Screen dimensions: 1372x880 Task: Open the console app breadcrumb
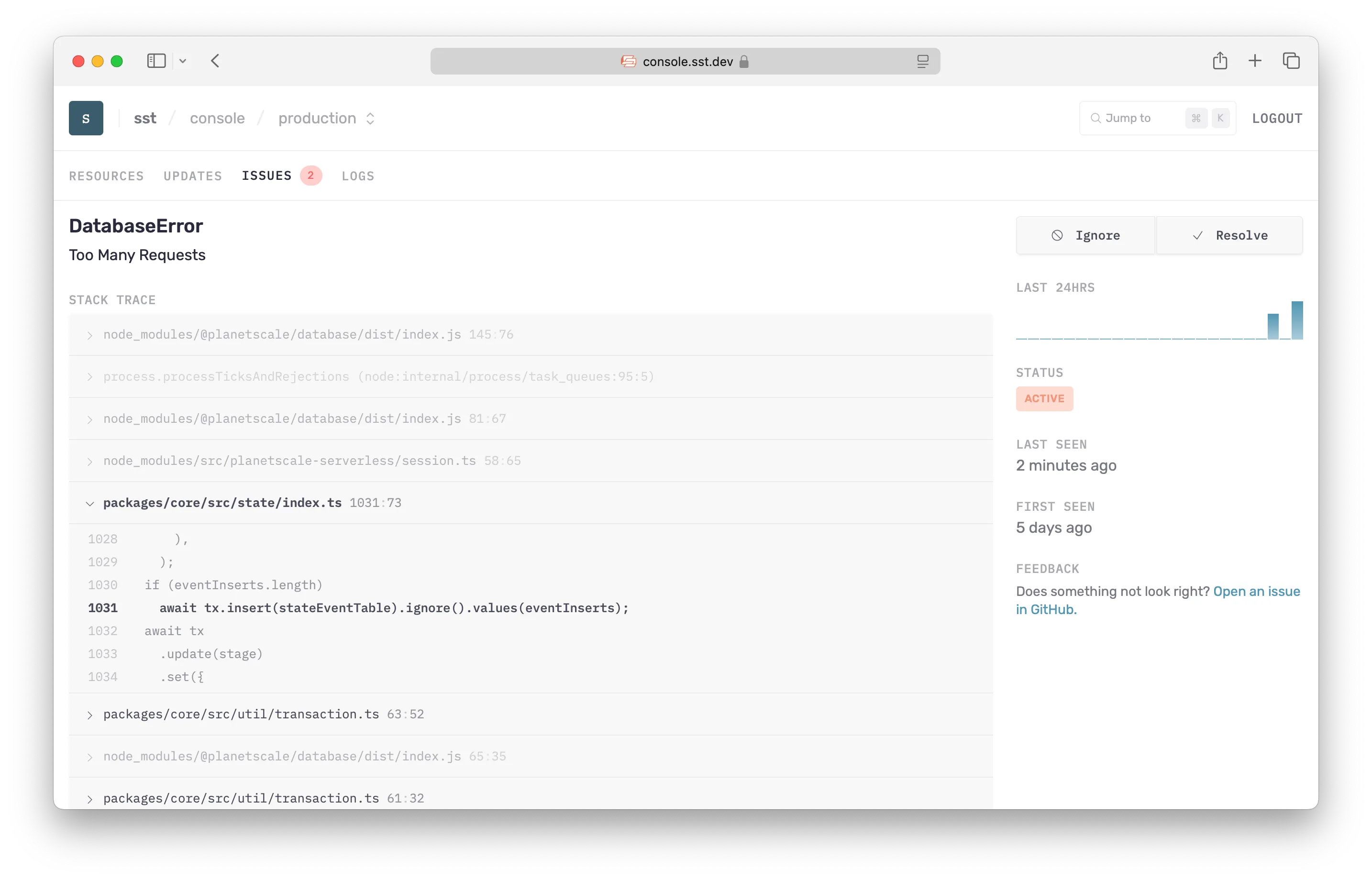pos(217,118)
